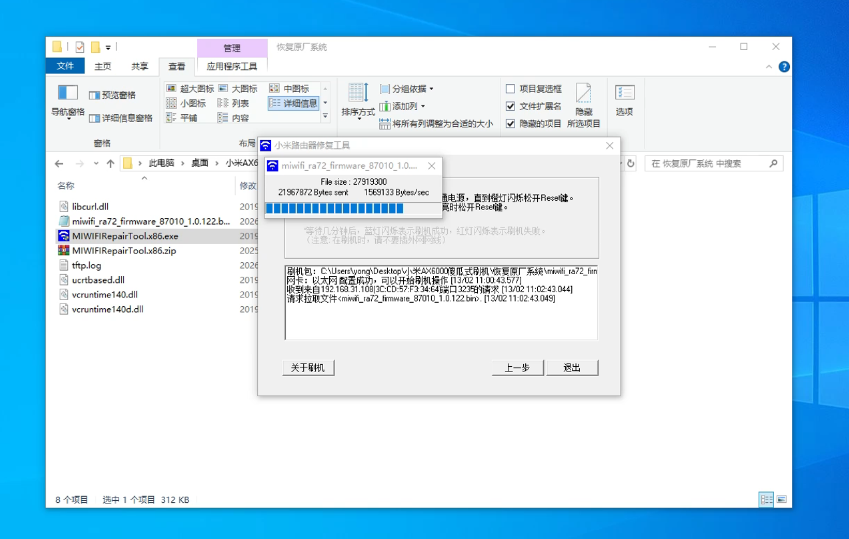
Task: Click the folder search box
Action: click(714, 164)
